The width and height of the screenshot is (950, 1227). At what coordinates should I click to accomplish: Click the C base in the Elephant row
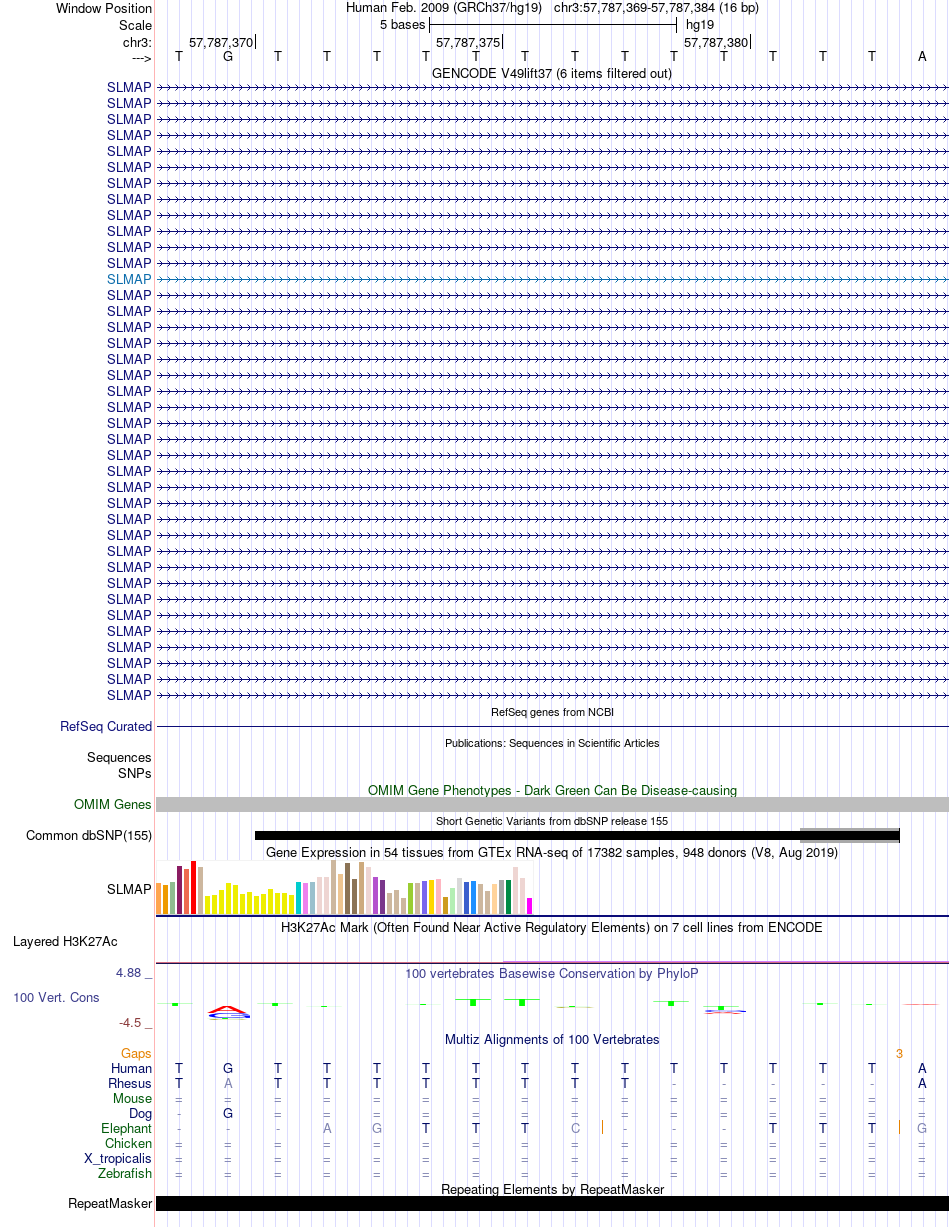click(575, 1128)
